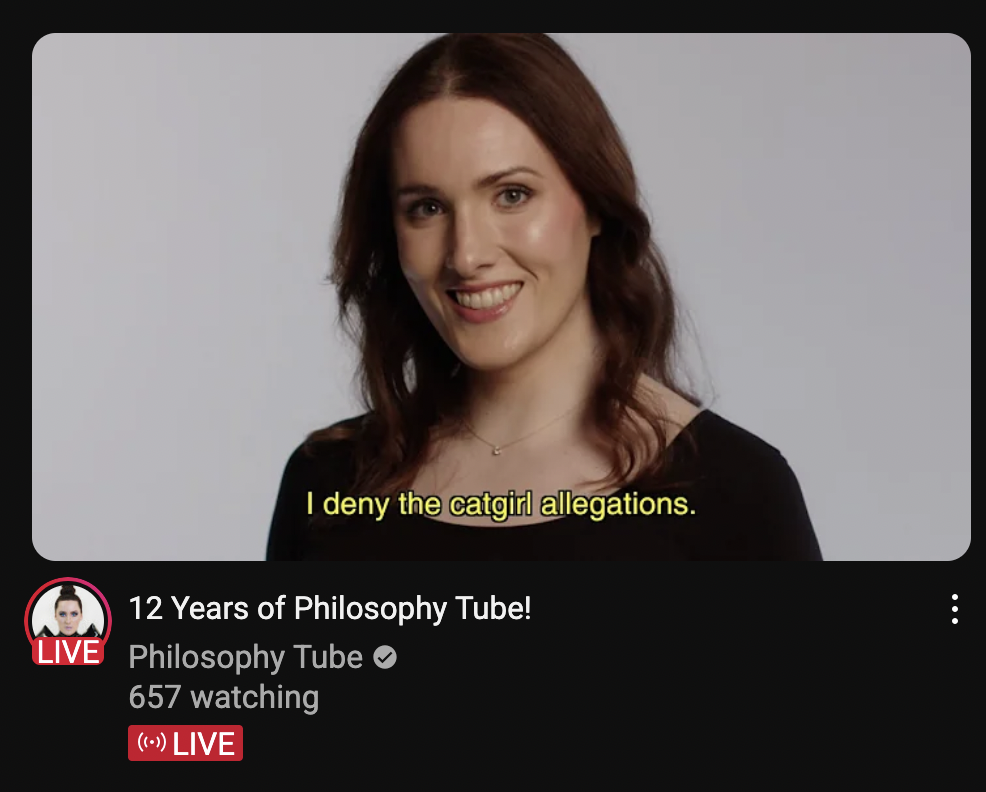
Task: Open the '12 Years of Philosophy Tube!' title
Action: point(330,609)
